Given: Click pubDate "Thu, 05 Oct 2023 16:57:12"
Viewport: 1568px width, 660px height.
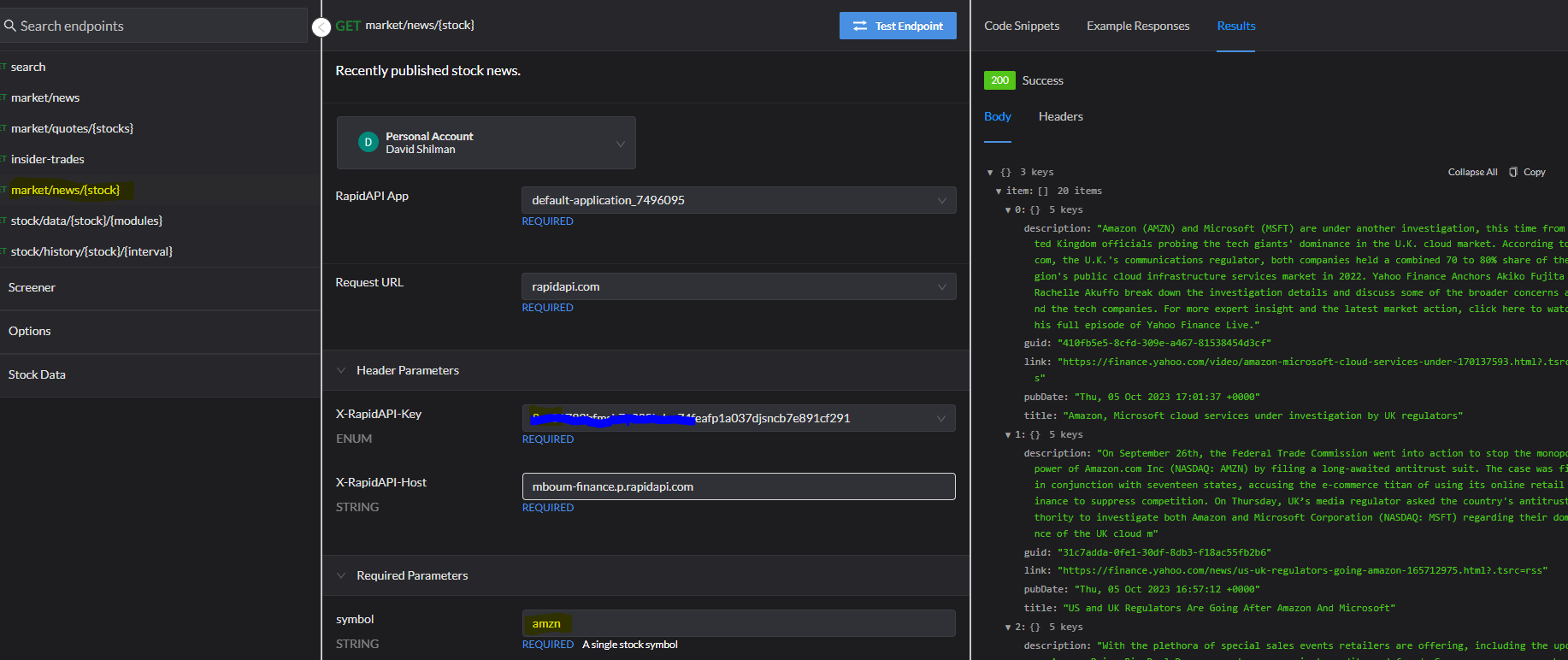Looking at the screenshot, I should coord(1167,589).
